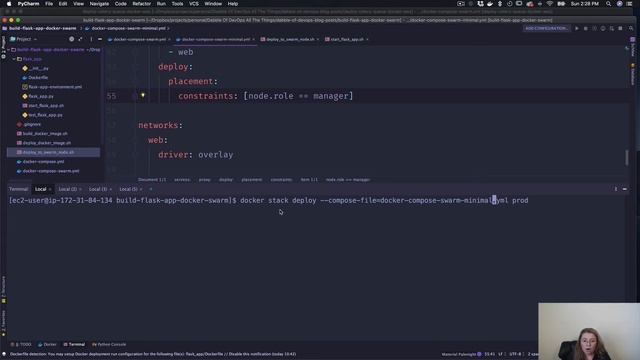
Task: Click the Terminal tool window button
Action: coord(74,344)
